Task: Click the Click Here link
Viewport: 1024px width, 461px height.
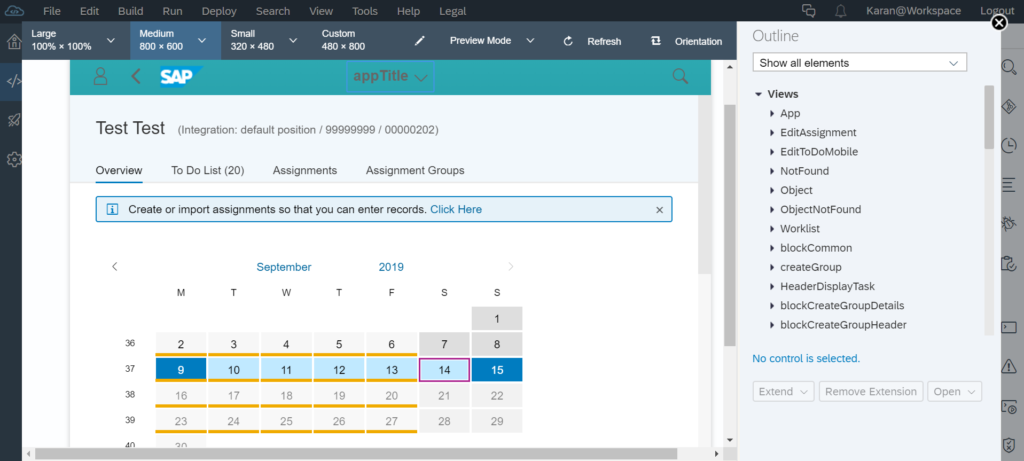Action: (x=456, y=210)
